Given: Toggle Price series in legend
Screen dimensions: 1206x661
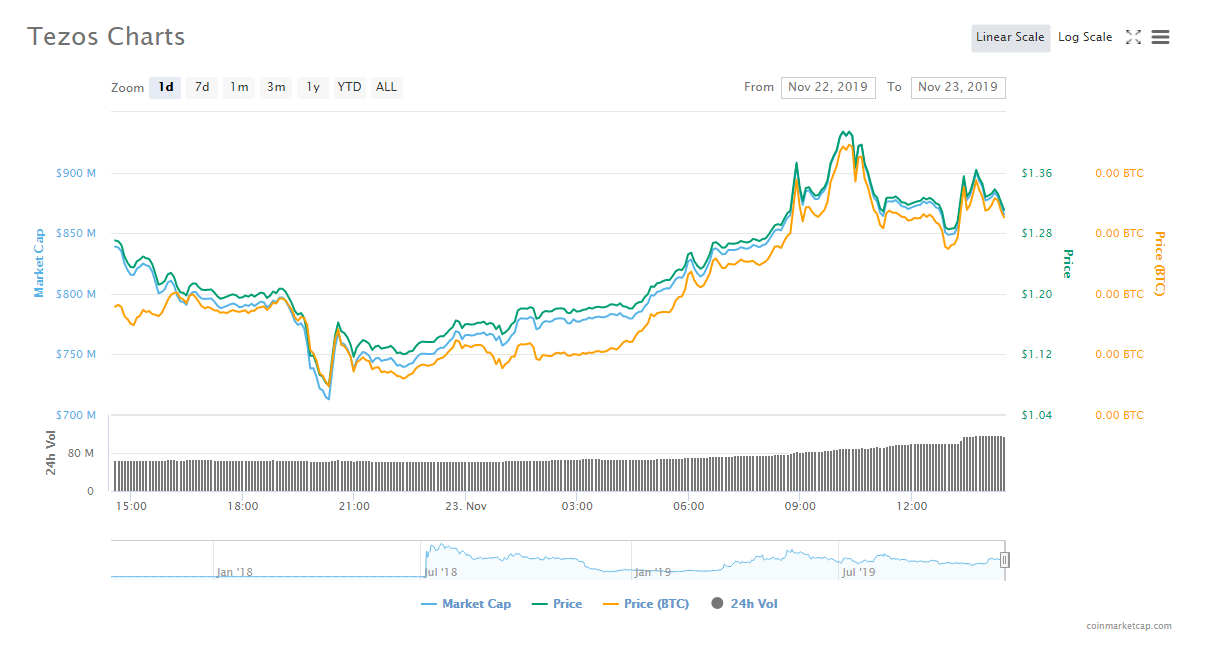Looking at the screenshot, I should pyautogui.click(x=557, y=604).
